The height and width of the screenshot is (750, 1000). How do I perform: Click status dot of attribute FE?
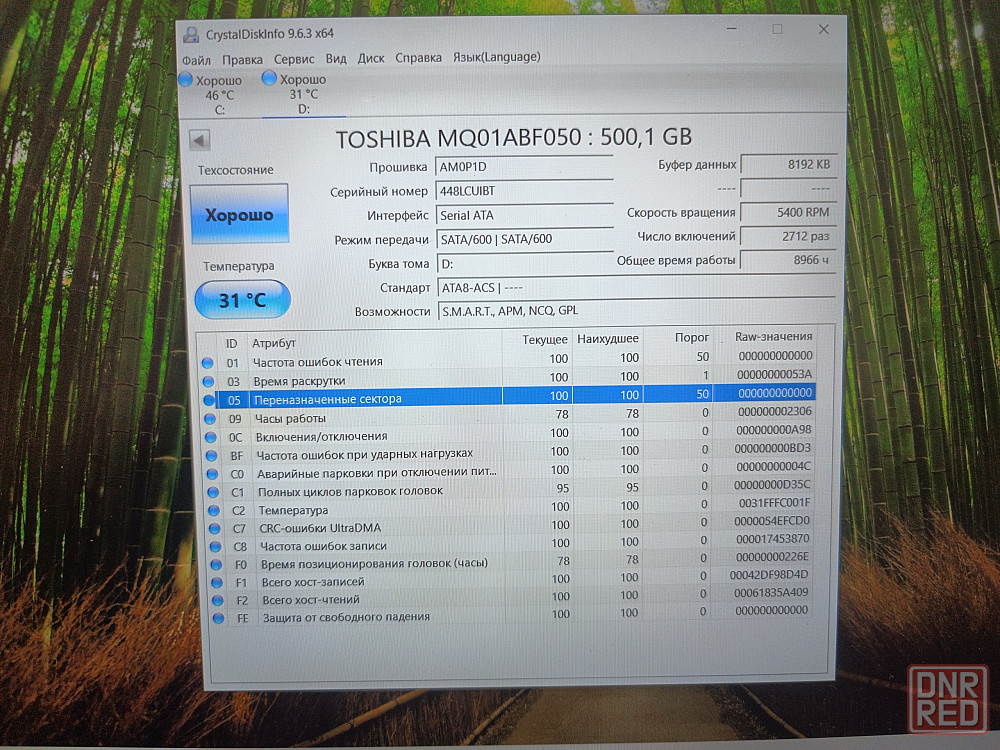coord(218,618)
